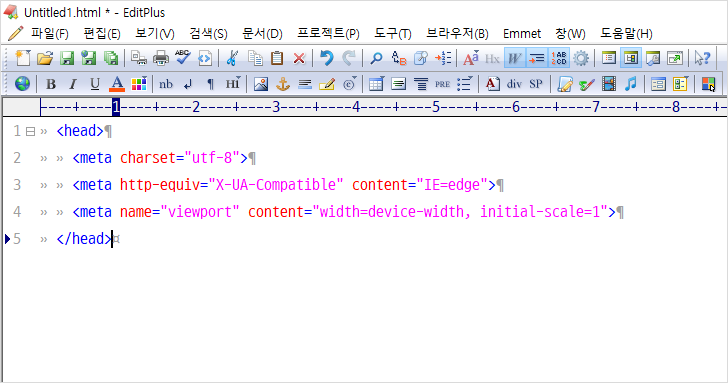
Task: Toggle the Output Window button
Action: 653,58
